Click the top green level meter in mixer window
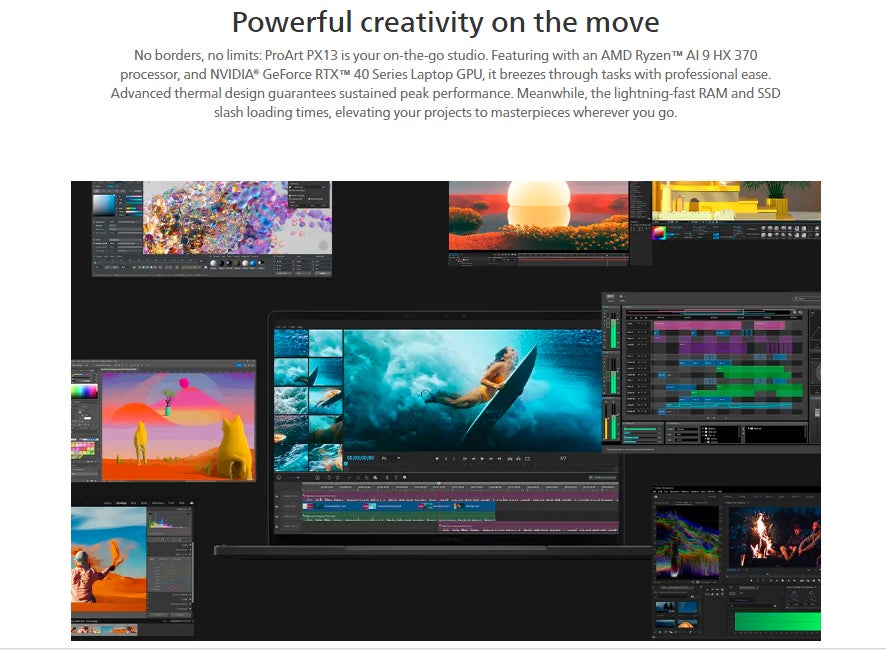The width and height of the screenshot is (886, 650). coord(613,332)
